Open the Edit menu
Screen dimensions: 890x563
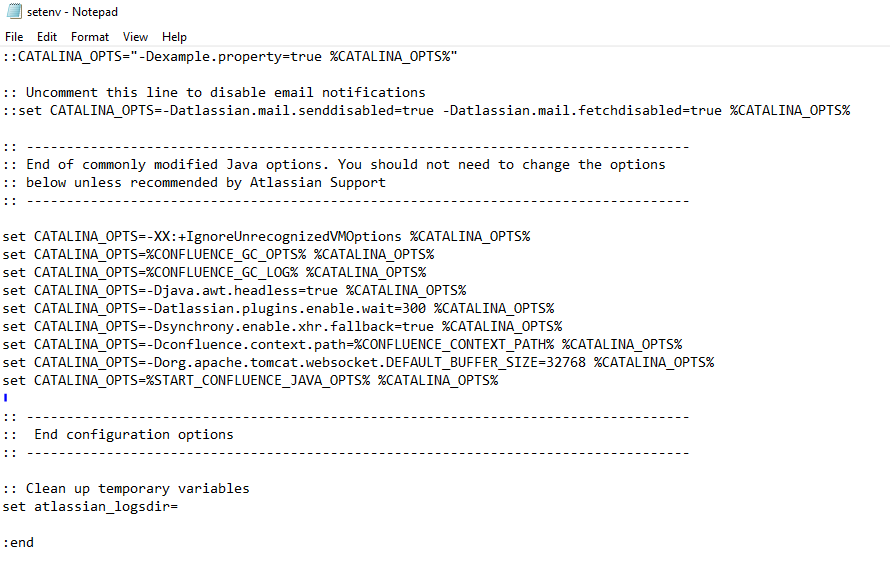[47, 37]
